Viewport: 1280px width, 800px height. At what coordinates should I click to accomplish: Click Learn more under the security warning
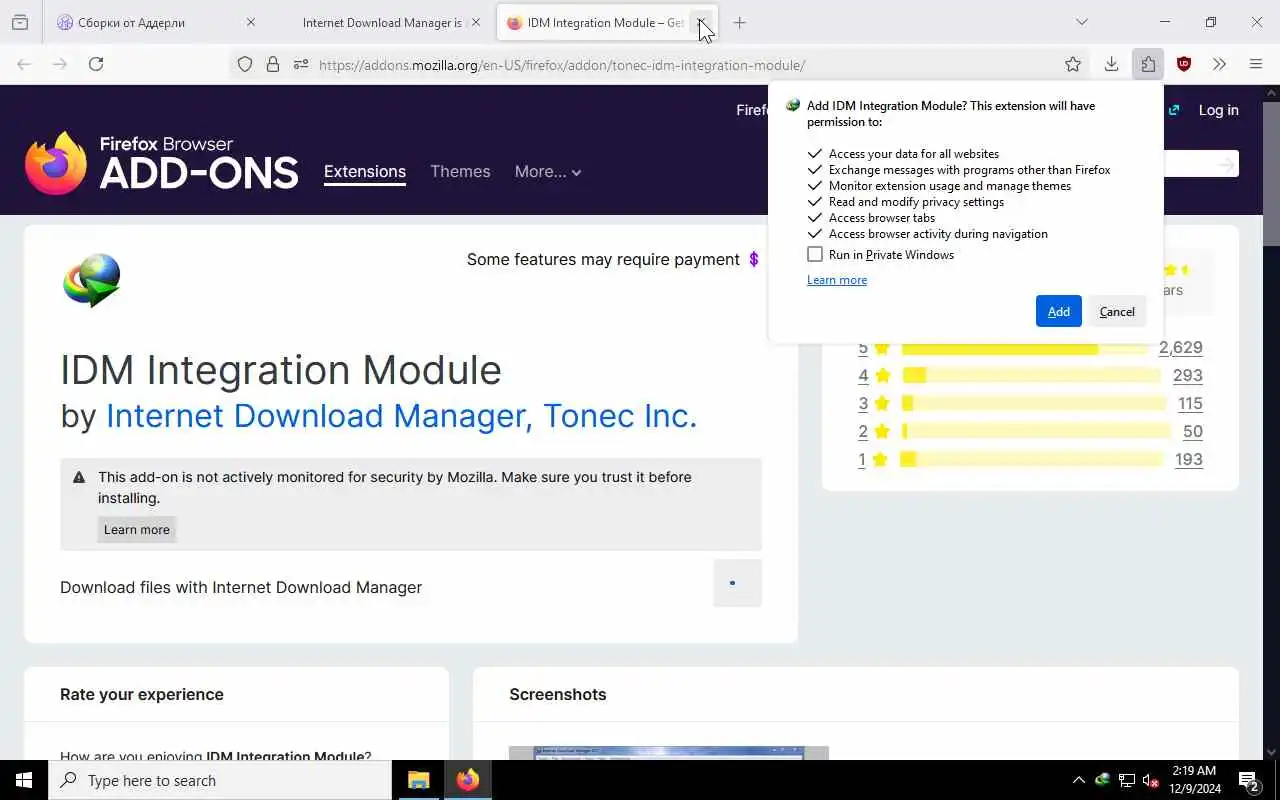click(137, 530)
